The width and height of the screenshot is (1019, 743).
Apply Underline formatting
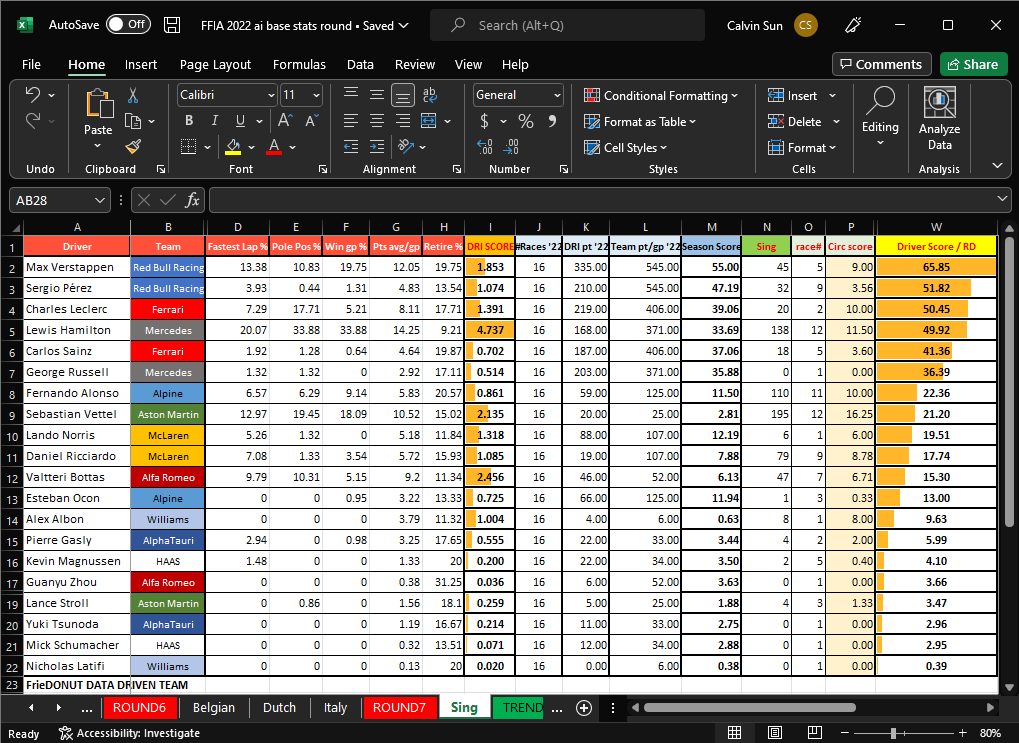240,121
